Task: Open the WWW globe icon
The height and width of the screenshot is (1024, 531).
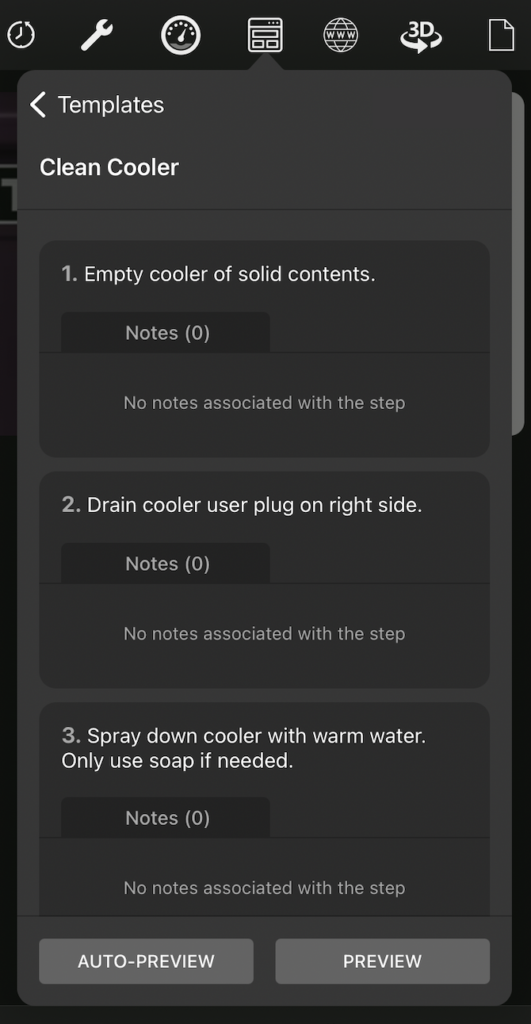Action: 341,35
